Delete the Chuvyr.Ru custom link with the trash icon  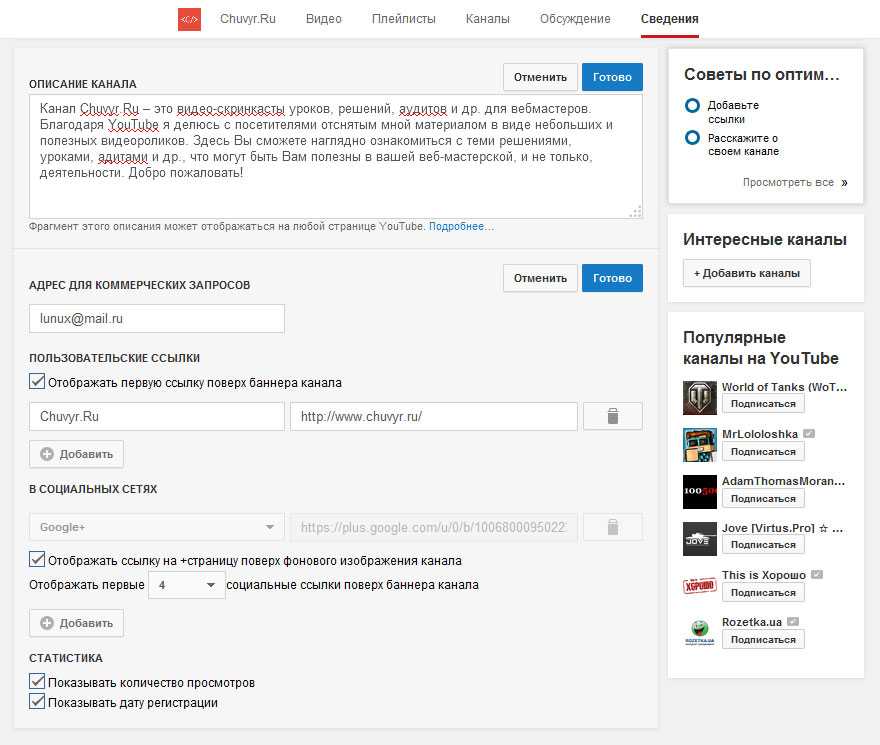click(x=612, y=416)
